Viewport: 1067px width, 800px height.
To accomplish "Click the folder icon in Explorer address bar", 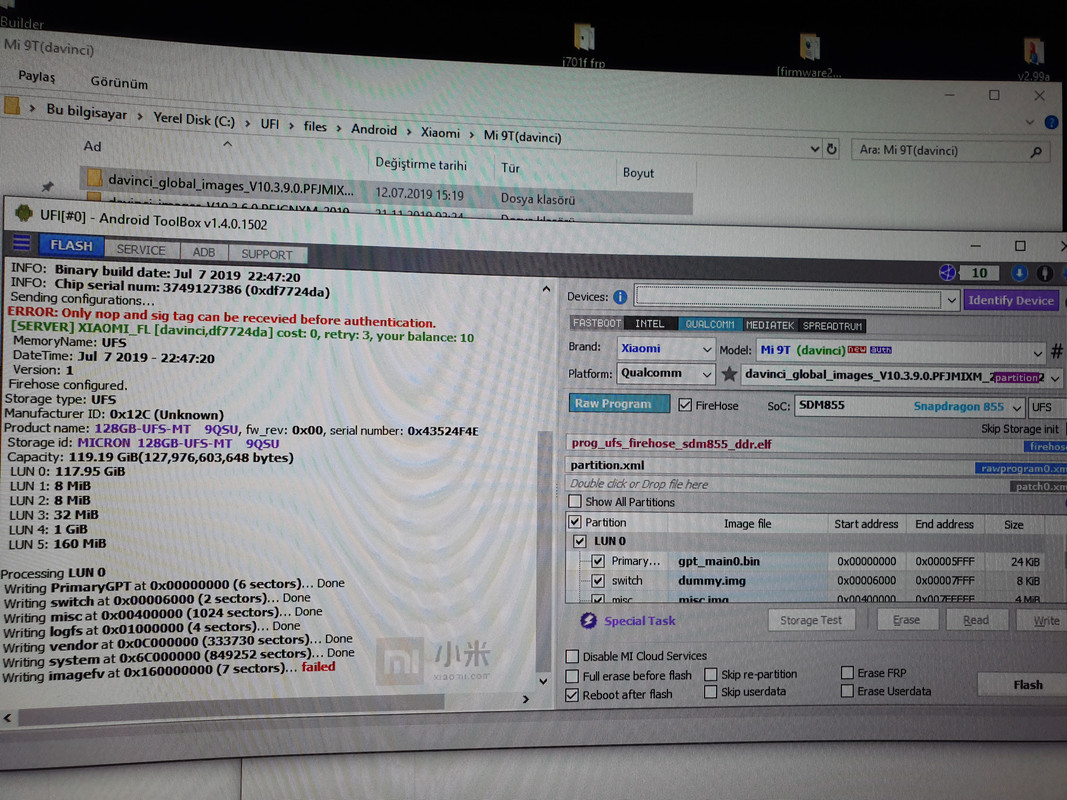I will [12, 106].
